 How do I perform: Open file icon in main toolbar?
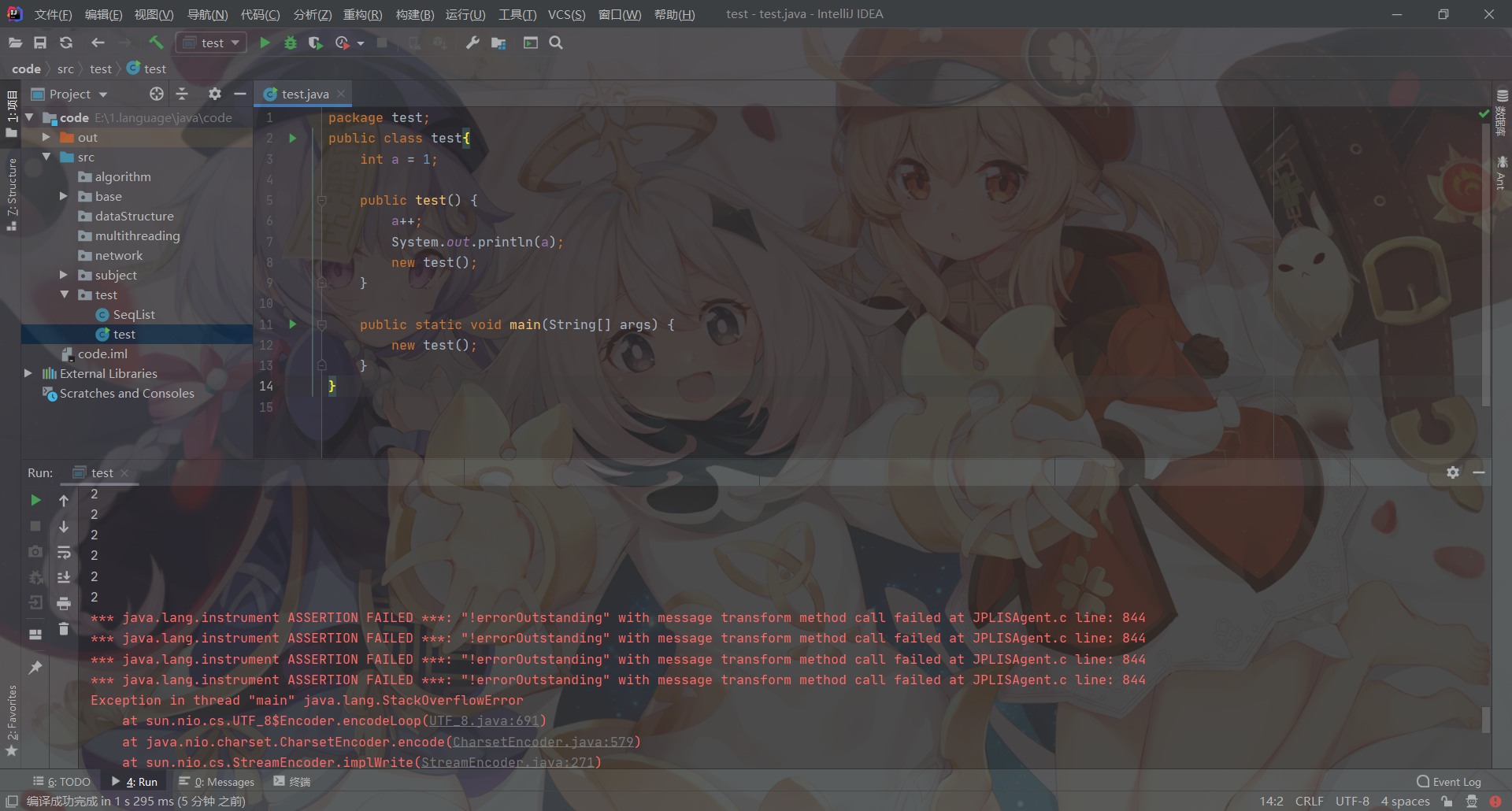15,43
